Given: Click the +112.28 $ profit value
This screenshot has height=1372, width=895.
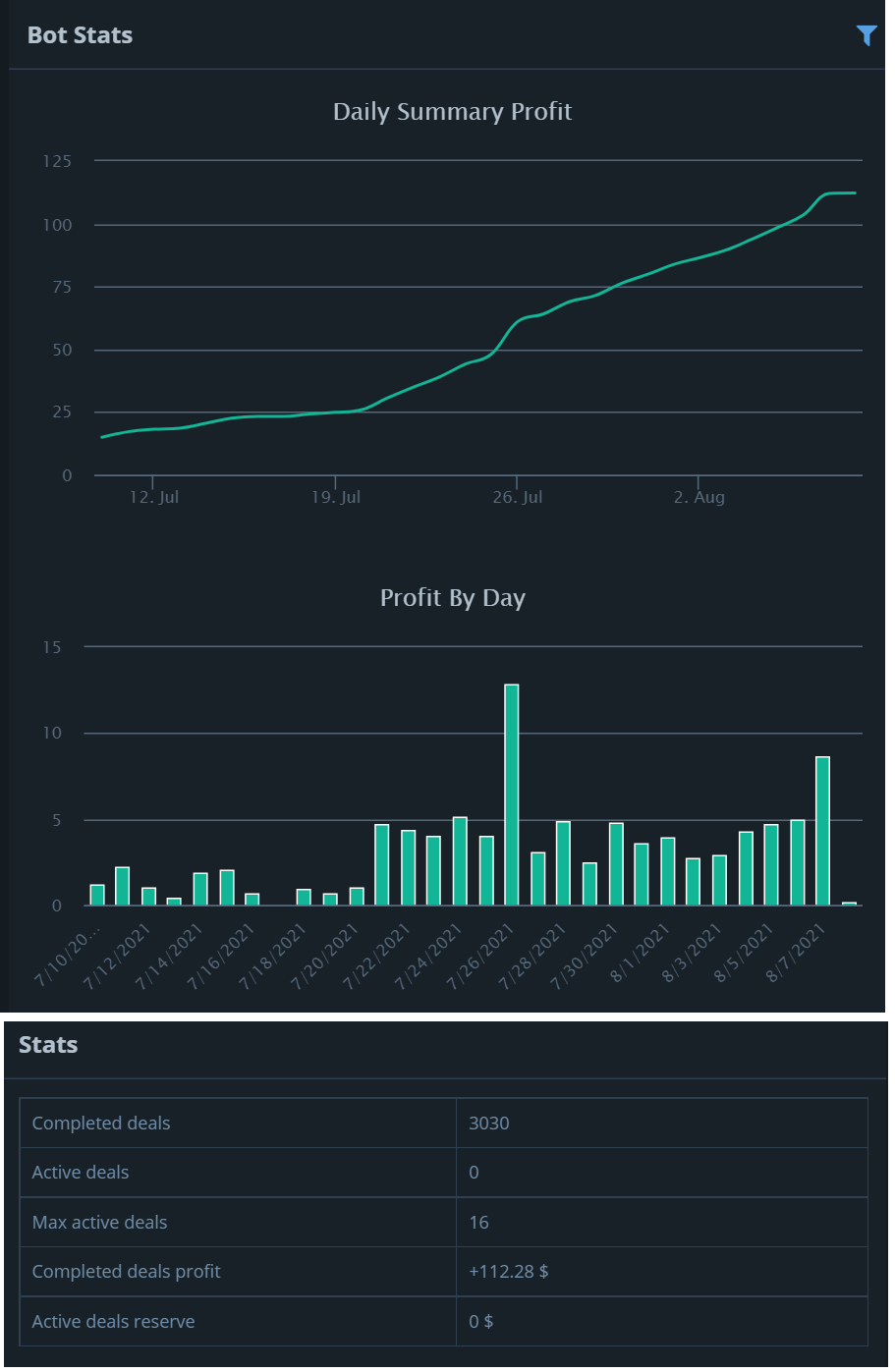Looking at the screenshot, I should coord(509,1271).
